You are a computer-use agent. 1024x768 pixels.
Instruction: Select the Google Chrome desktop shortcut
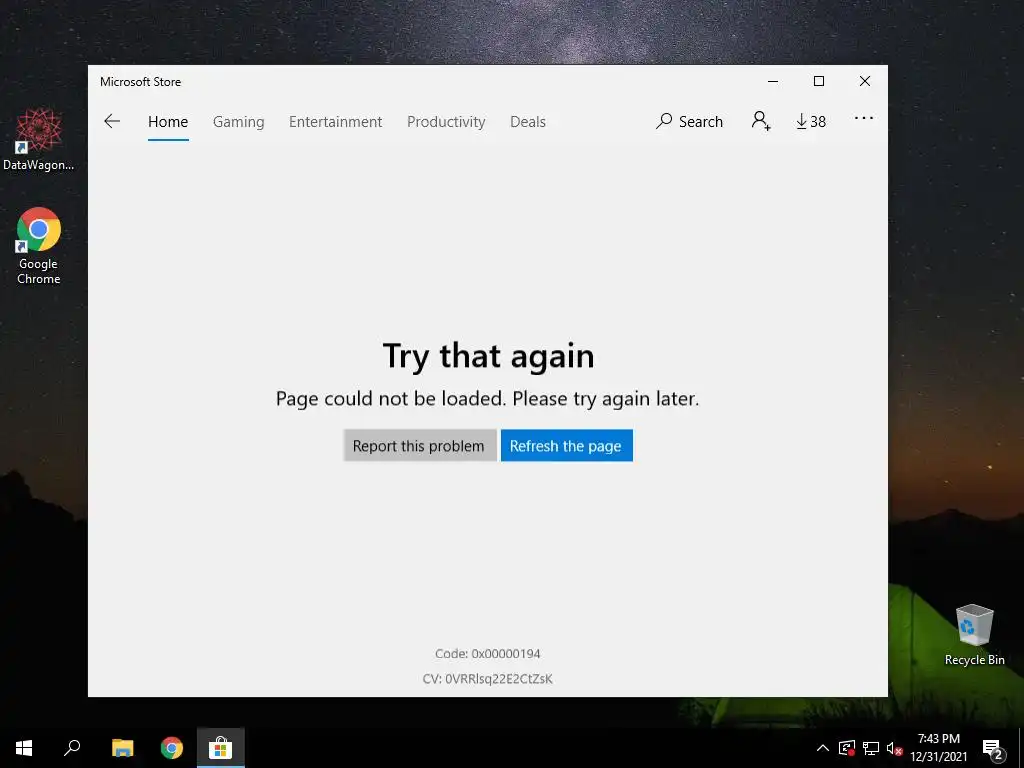coord(39,246)
